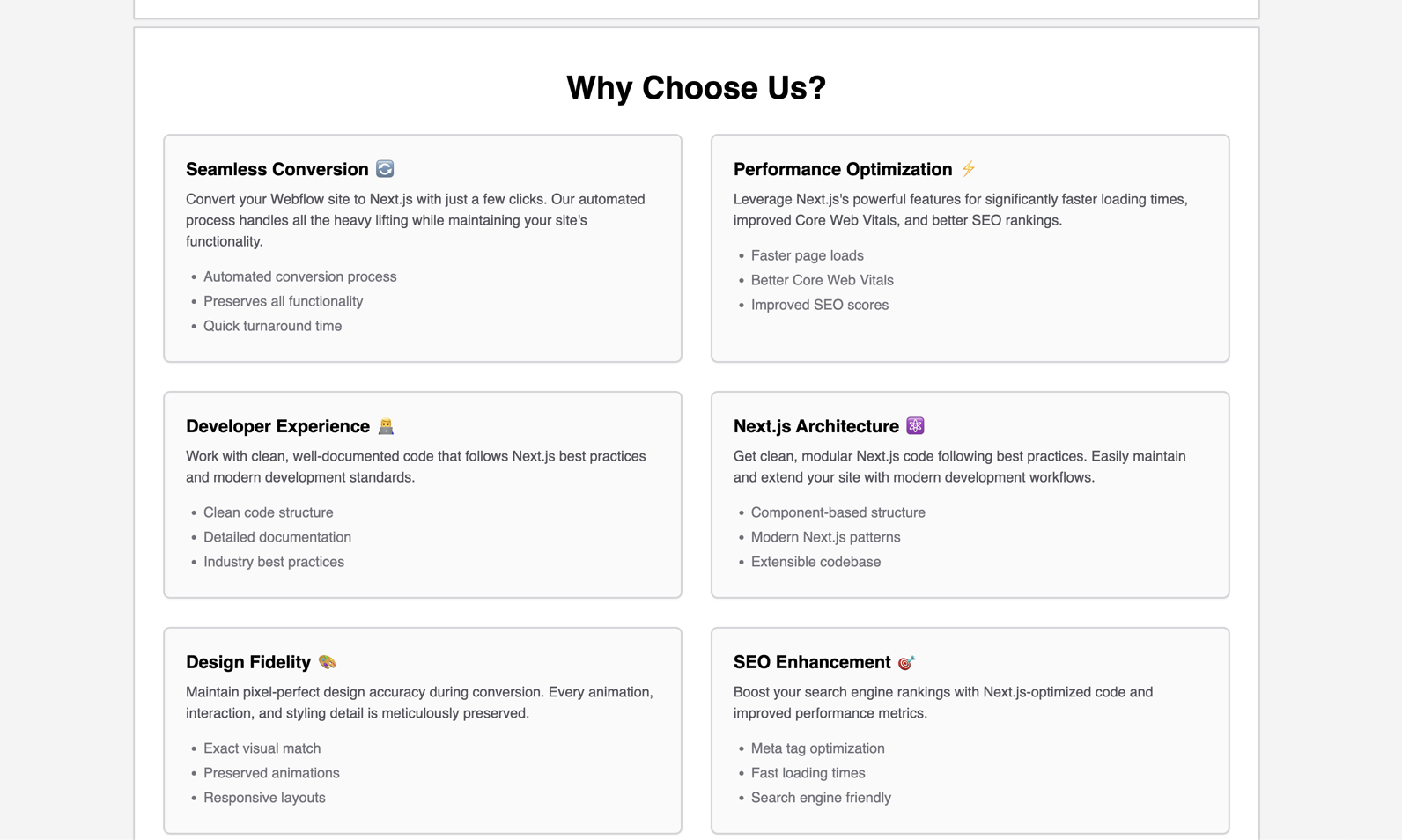Click the Automated conversion process bullet
Screen dimensions: 1402x840
click(300, 276)
